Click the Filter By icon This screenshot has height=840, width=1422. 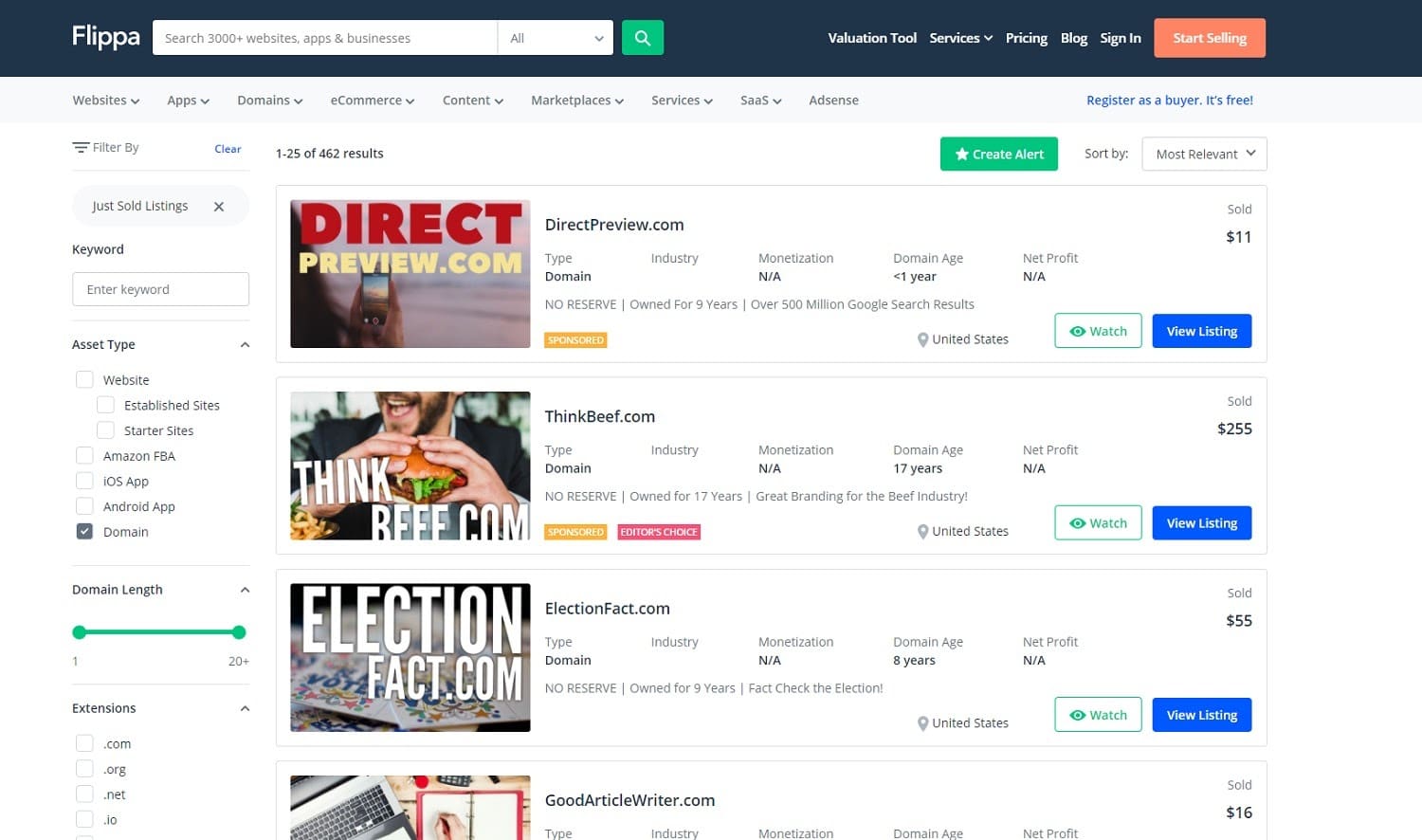pos(81,148)
